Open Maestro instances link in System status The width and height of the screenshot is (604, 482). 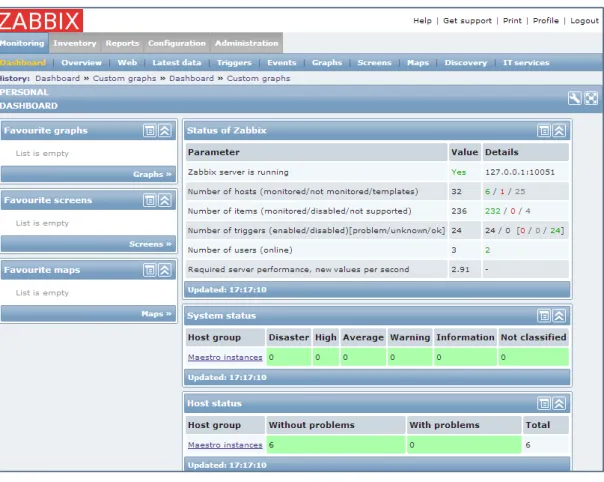225,357
